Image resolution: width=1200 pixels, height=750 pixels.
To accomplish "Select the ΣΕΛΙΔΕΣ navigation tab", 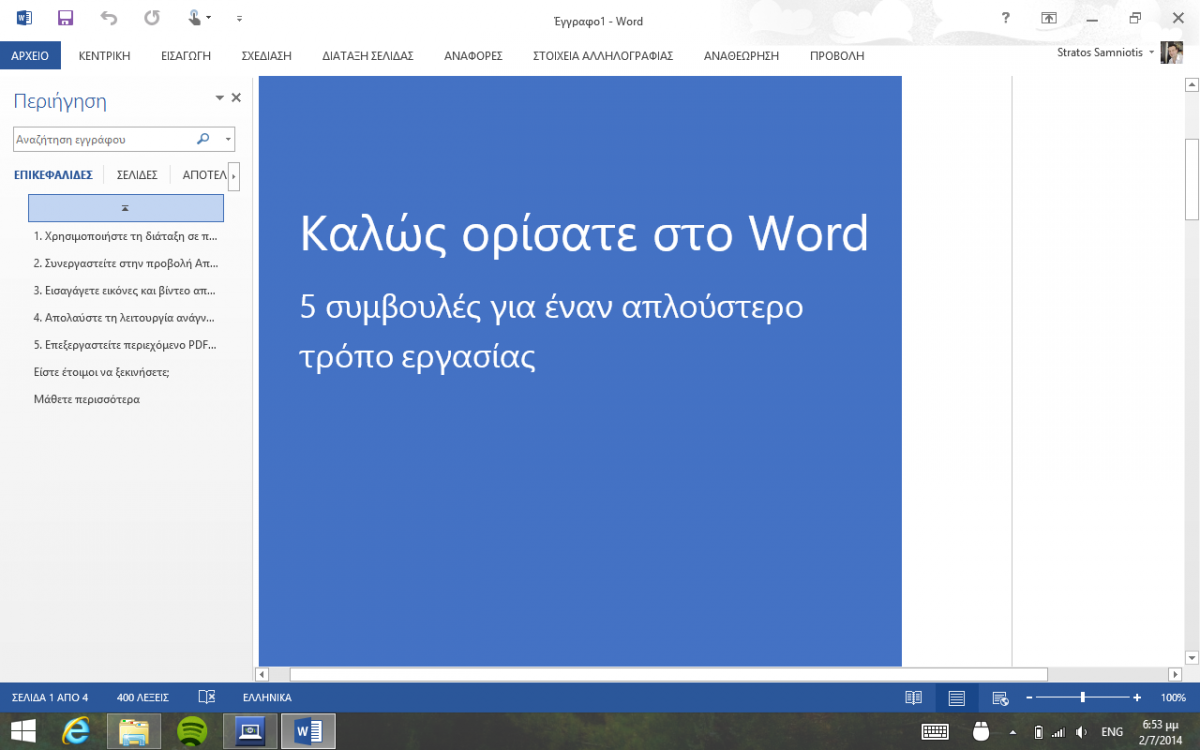I will (137, 175).
